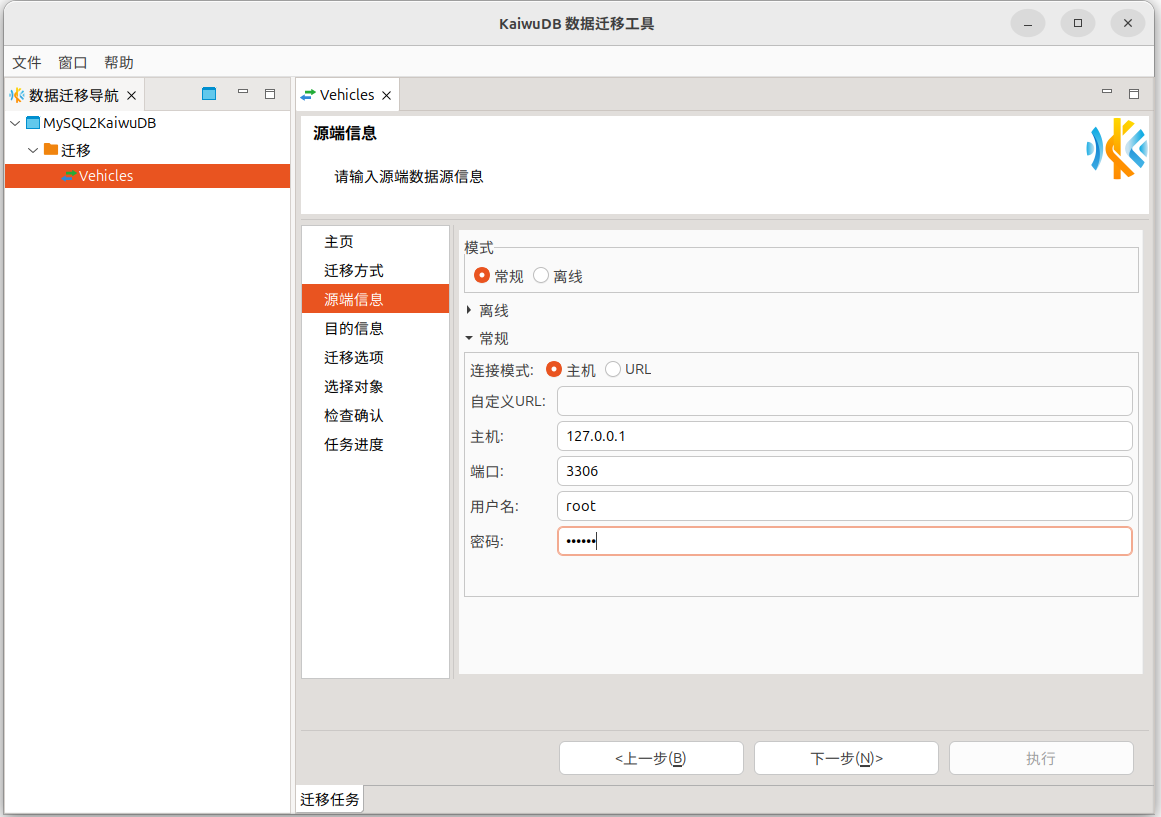This screenshot has width=1161, height=817.
Task: Click the MySQL2KaiwuDB project icon
Action: [33, 123]
